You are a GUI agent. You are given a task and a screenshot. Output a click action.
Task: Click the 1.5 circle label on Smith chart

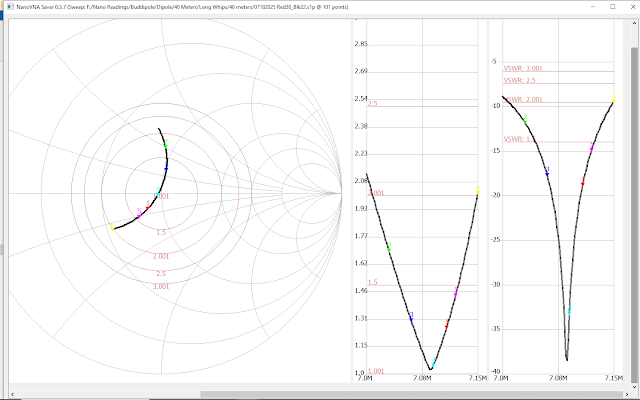161,232
